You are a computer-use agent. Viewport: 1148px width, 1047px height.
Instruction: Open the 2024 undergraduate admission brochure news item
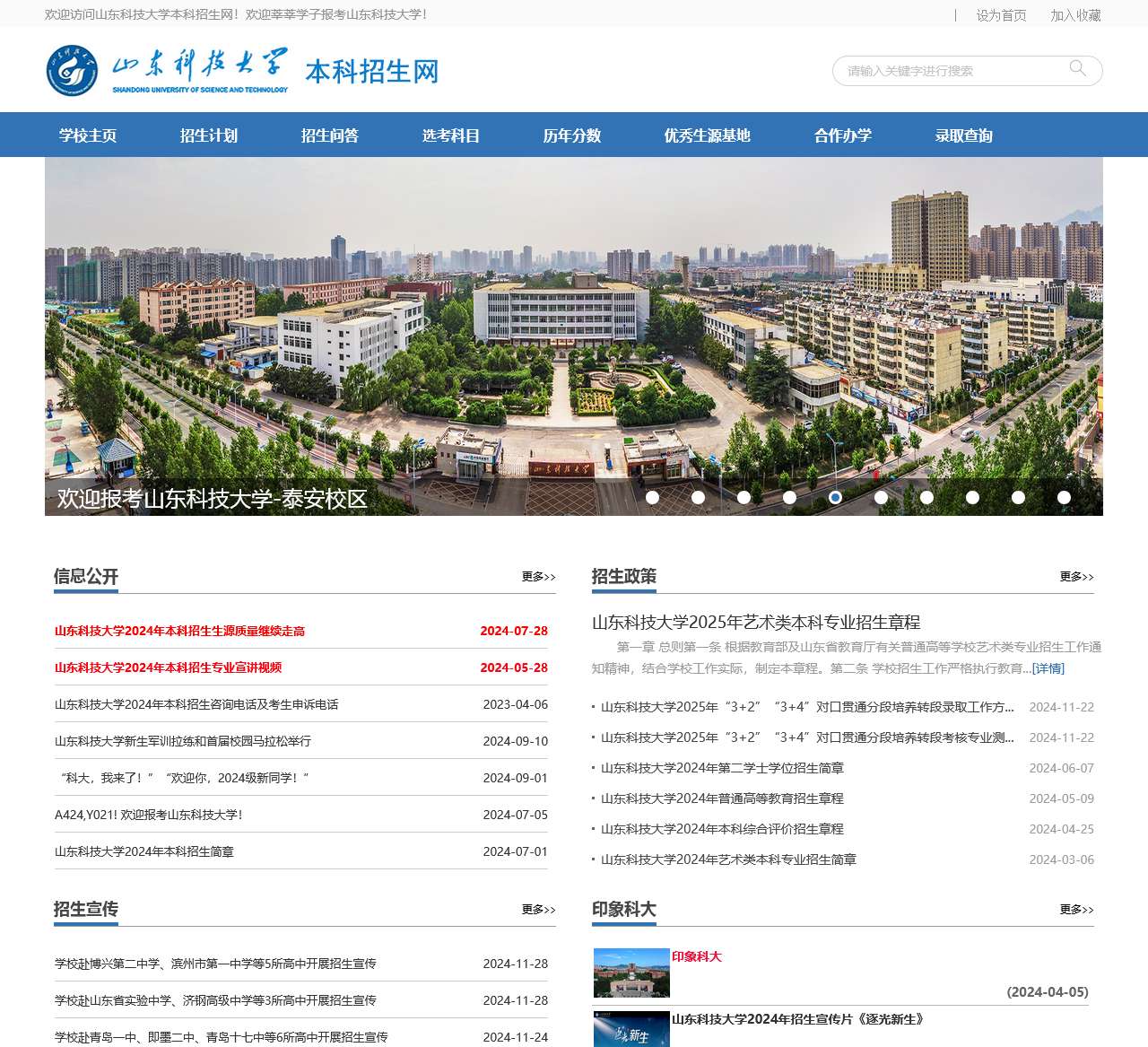click(144, 851)
